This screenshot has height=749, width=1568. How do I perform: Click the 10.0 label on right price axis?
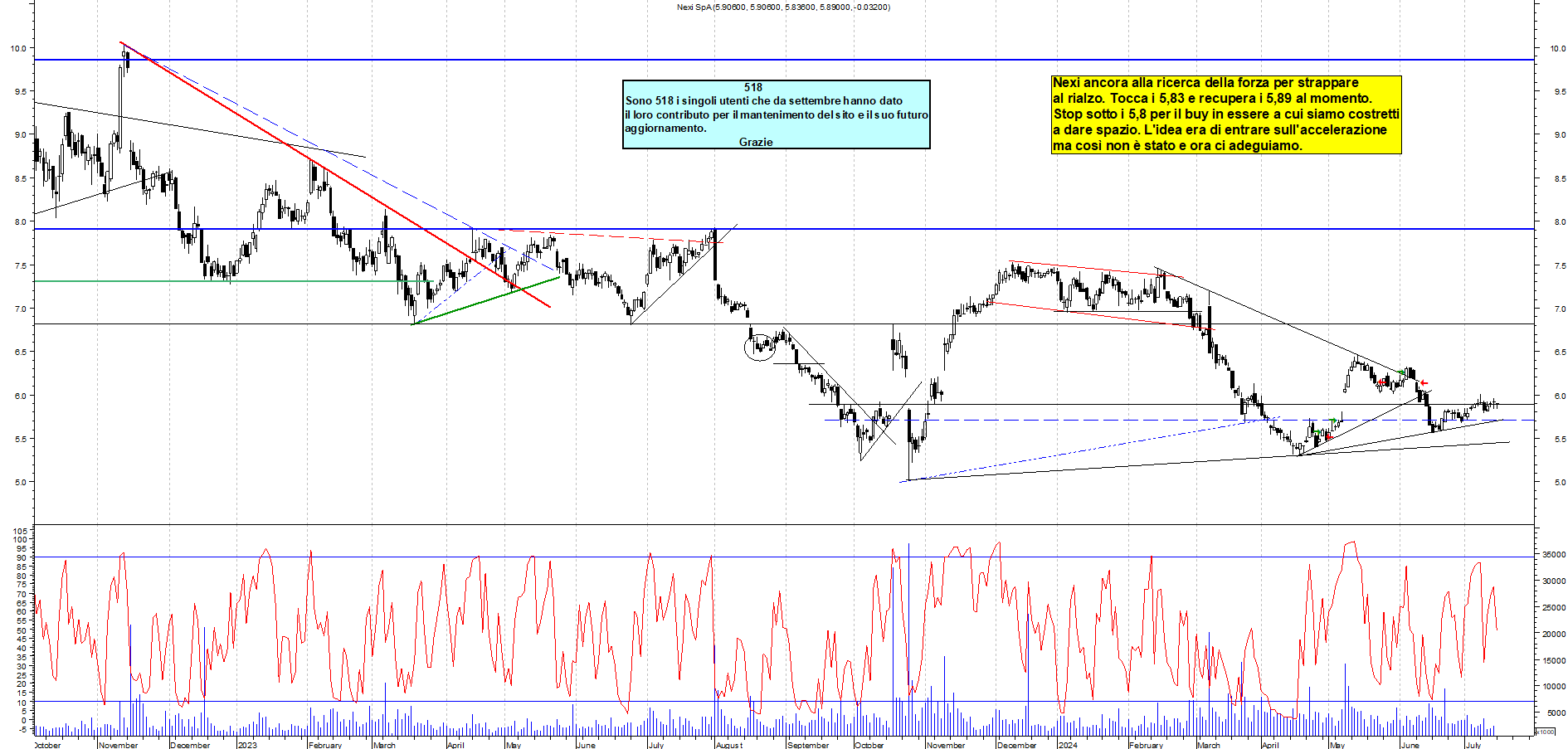click(x=1558, y=48)
